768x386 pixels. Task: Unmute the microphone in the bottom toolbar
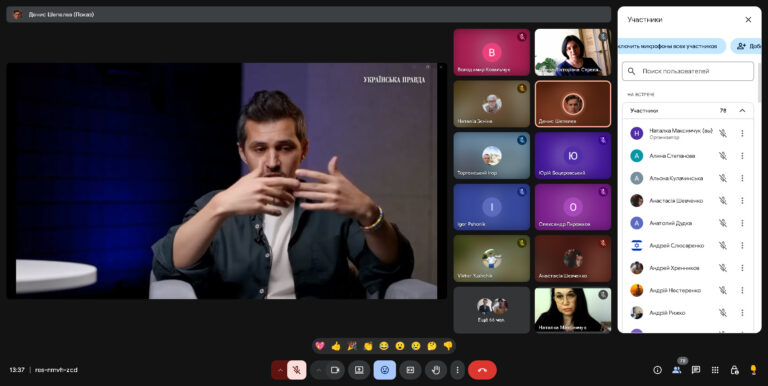pos(296,370)
